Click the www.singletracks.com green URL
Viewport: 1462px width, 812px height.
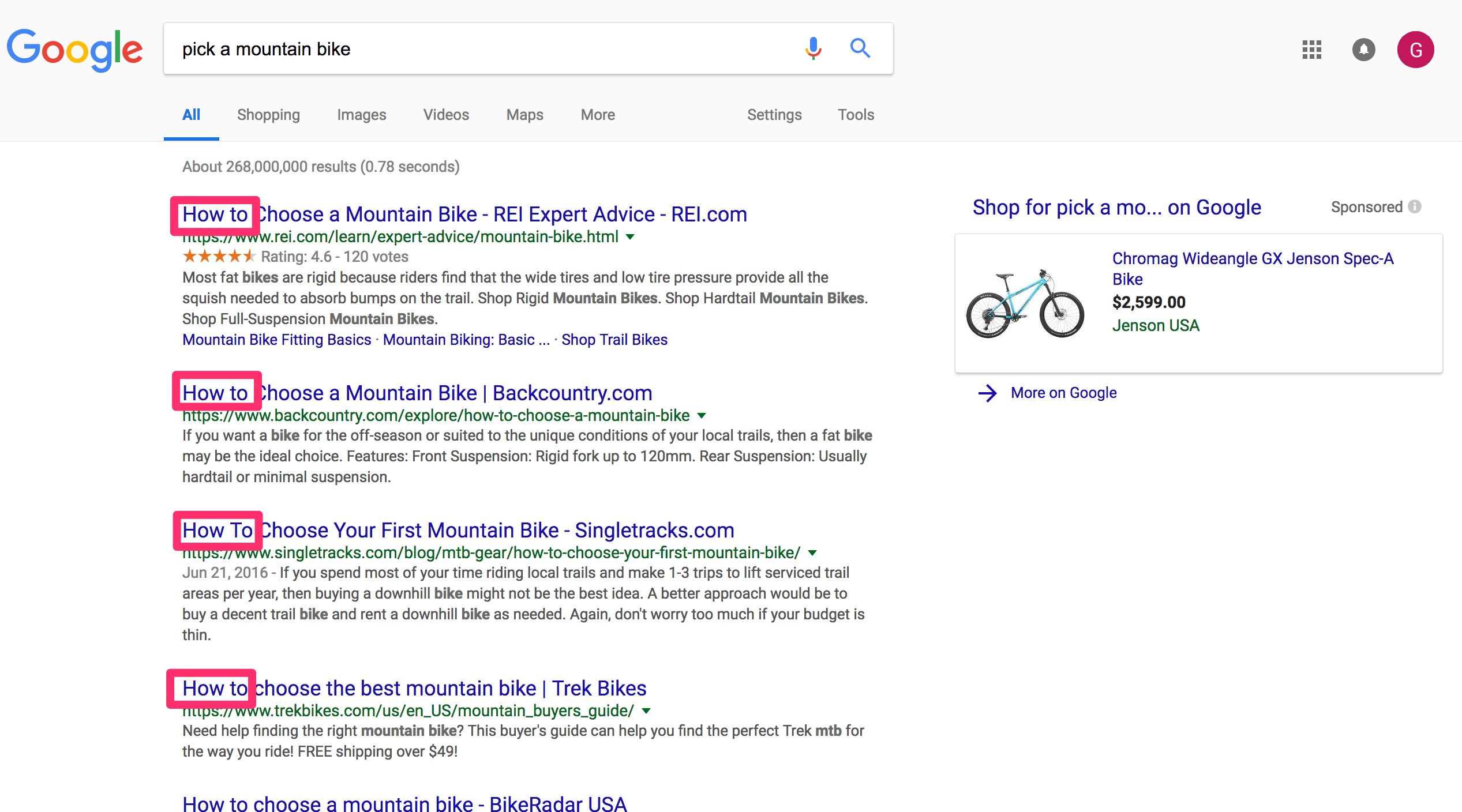point(491,553)
